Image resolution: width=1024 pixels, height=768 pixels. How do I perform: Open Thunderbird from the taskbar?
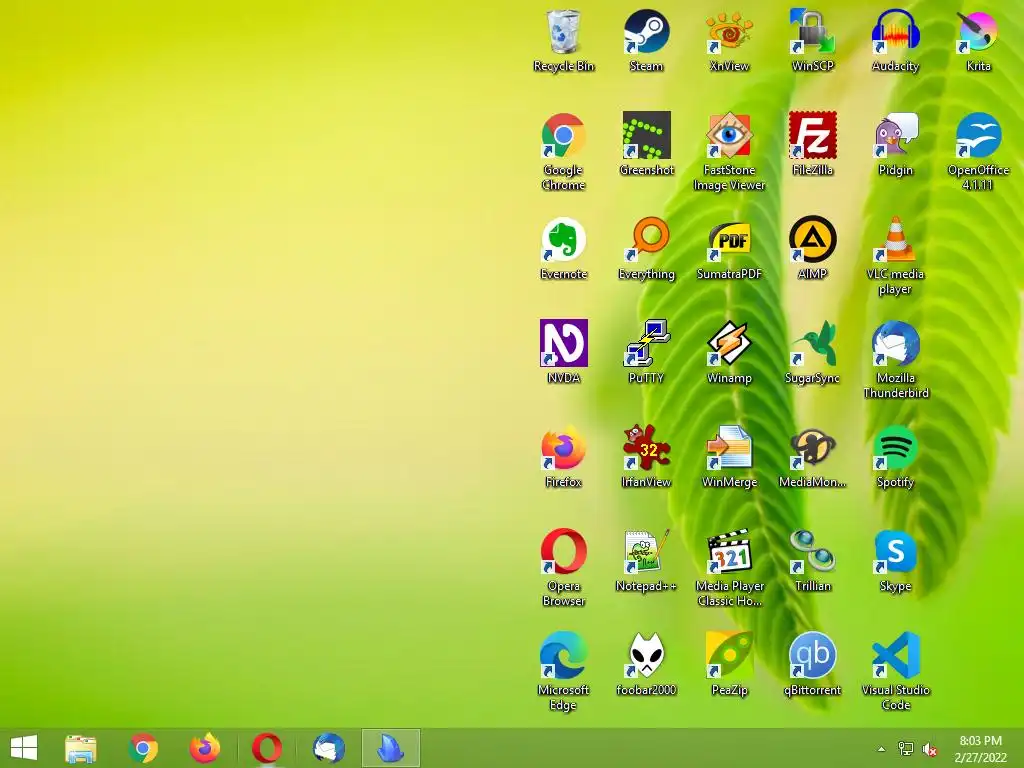click(x=328, y=748)
